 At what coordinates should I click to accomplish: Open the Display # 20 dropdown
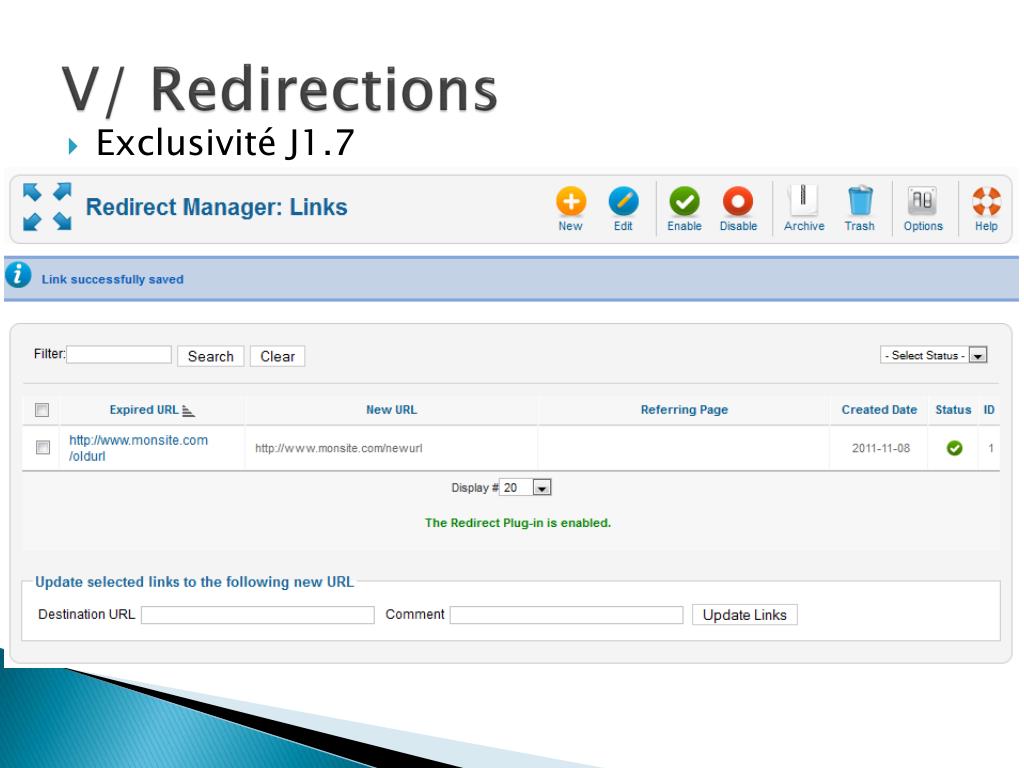click(x=525, y=487)
